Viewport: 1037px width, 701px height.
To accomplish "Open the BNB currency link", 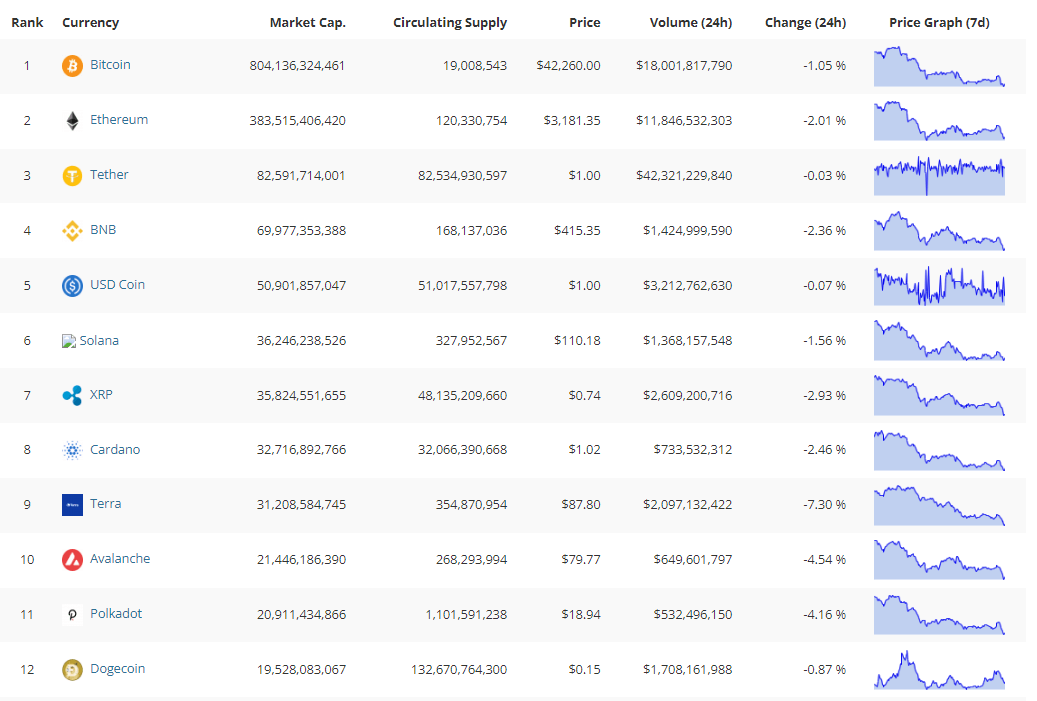I will tap(103, 229).
